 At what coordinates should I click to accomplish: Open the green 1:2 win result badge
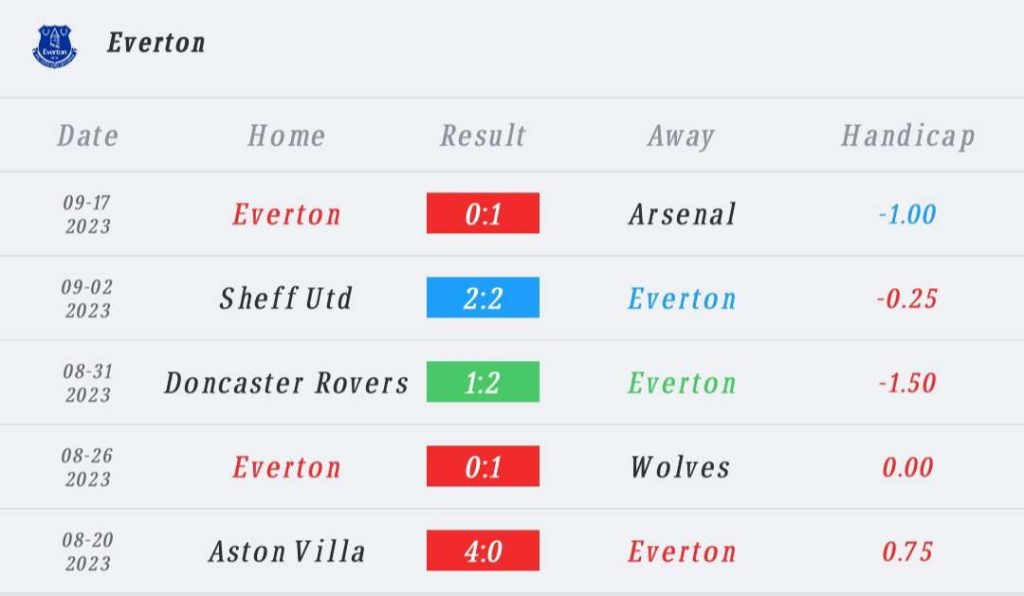coord(483,383)
